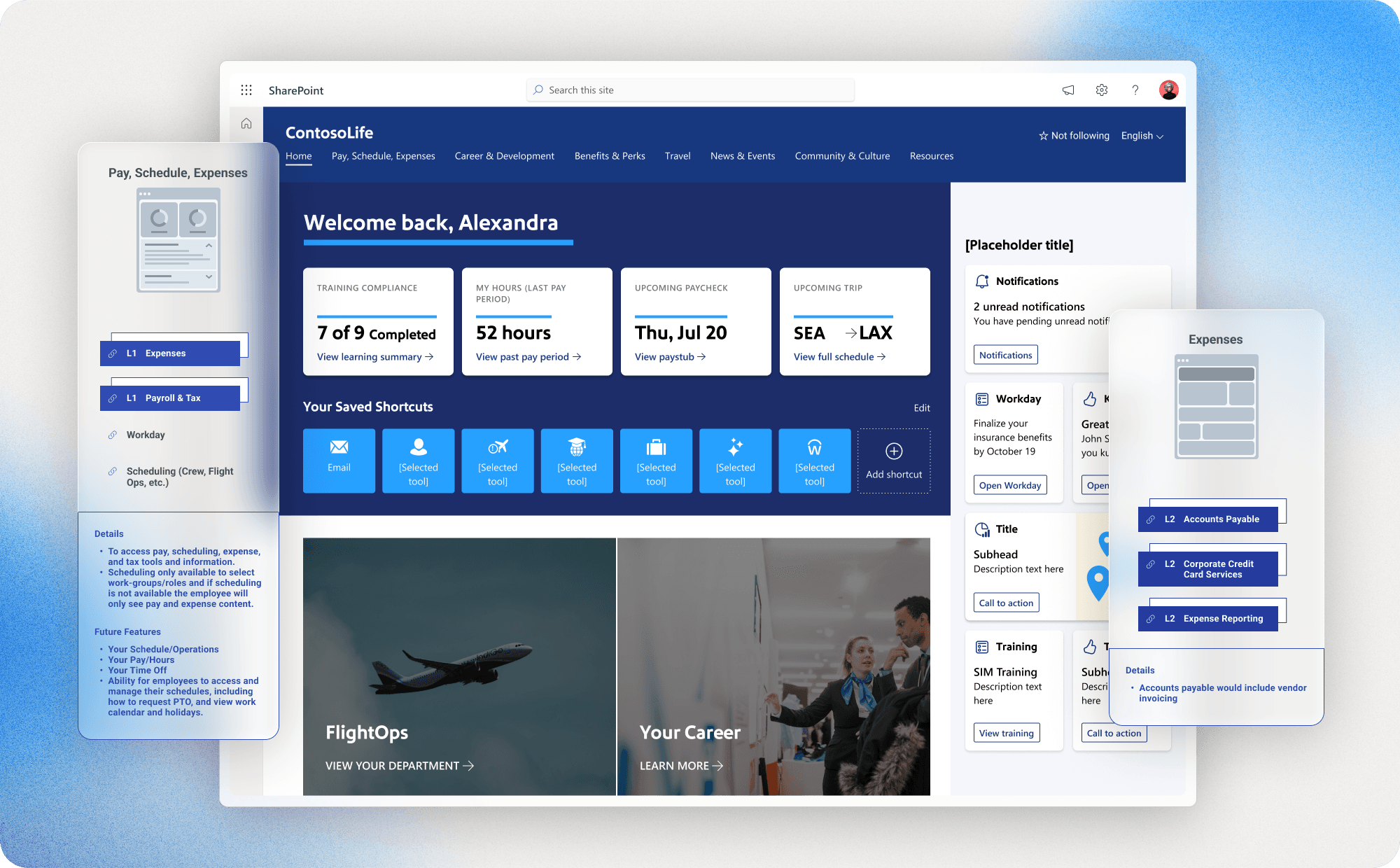The image size is (1400, 868).
Task: Open the FlightOps airplane image tile
Action: (459, 666)
